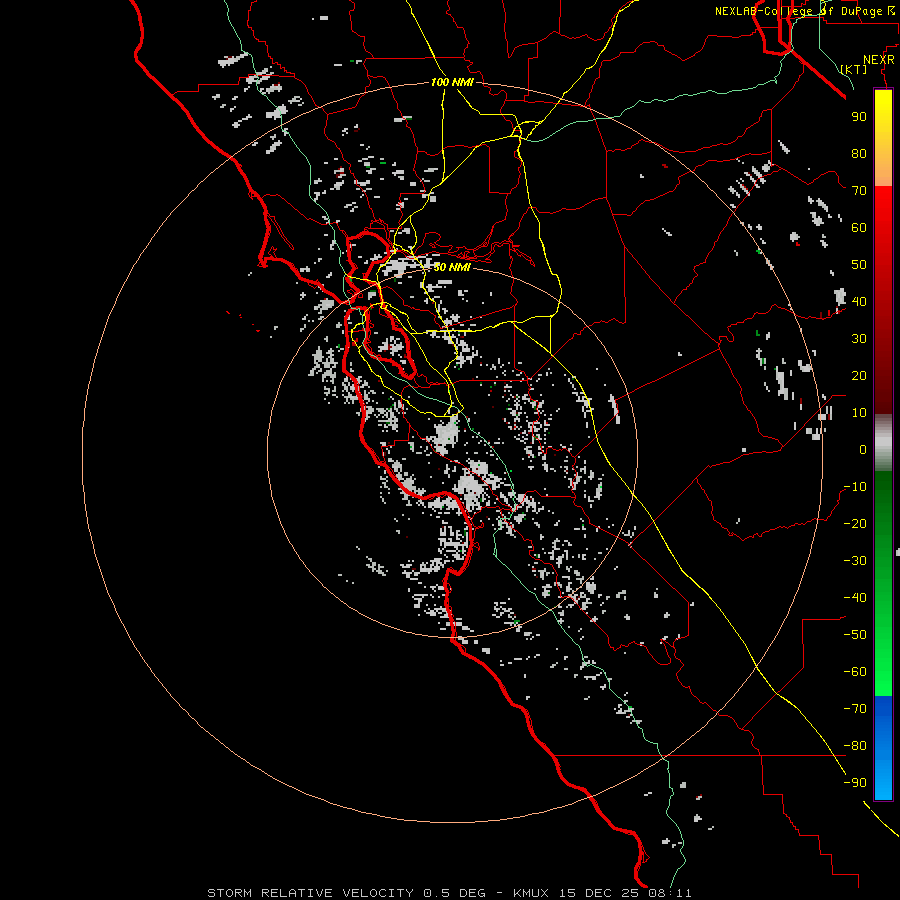Click the NEXR label near the legend
The height and width of the screenshot is (900, 900).
pos(878,60)
